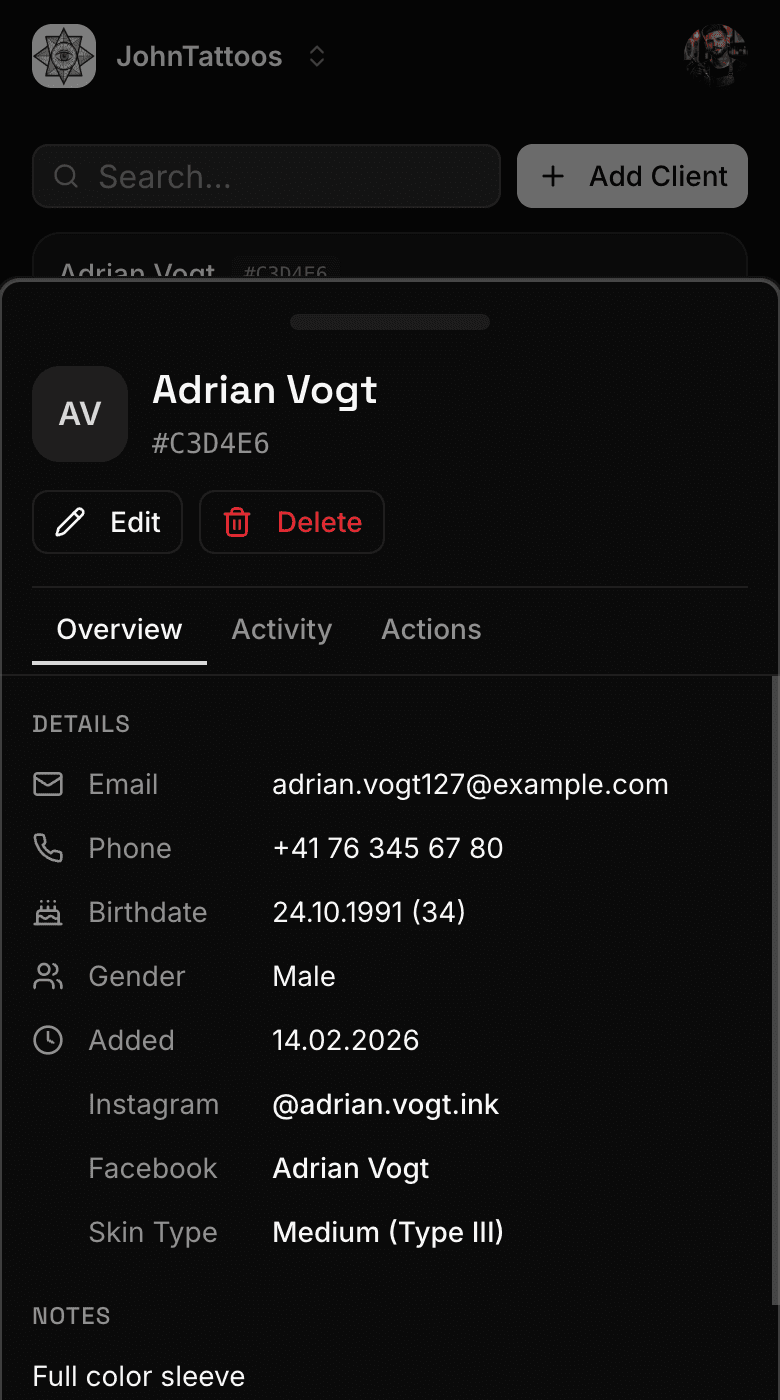780x1400 pixels.
Task: Click the people icon beside Gender
Action: 48,976
